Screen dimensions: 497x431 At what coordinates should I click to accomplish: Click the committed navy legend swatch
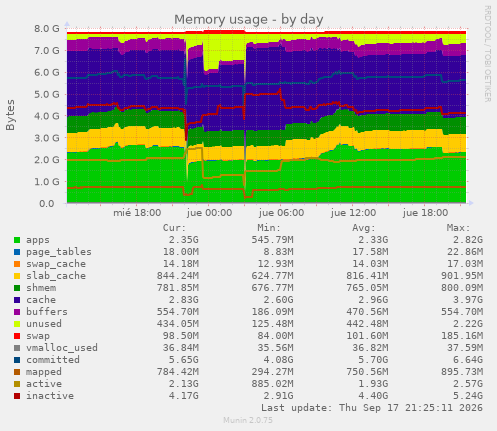click(x=17, y=360)
